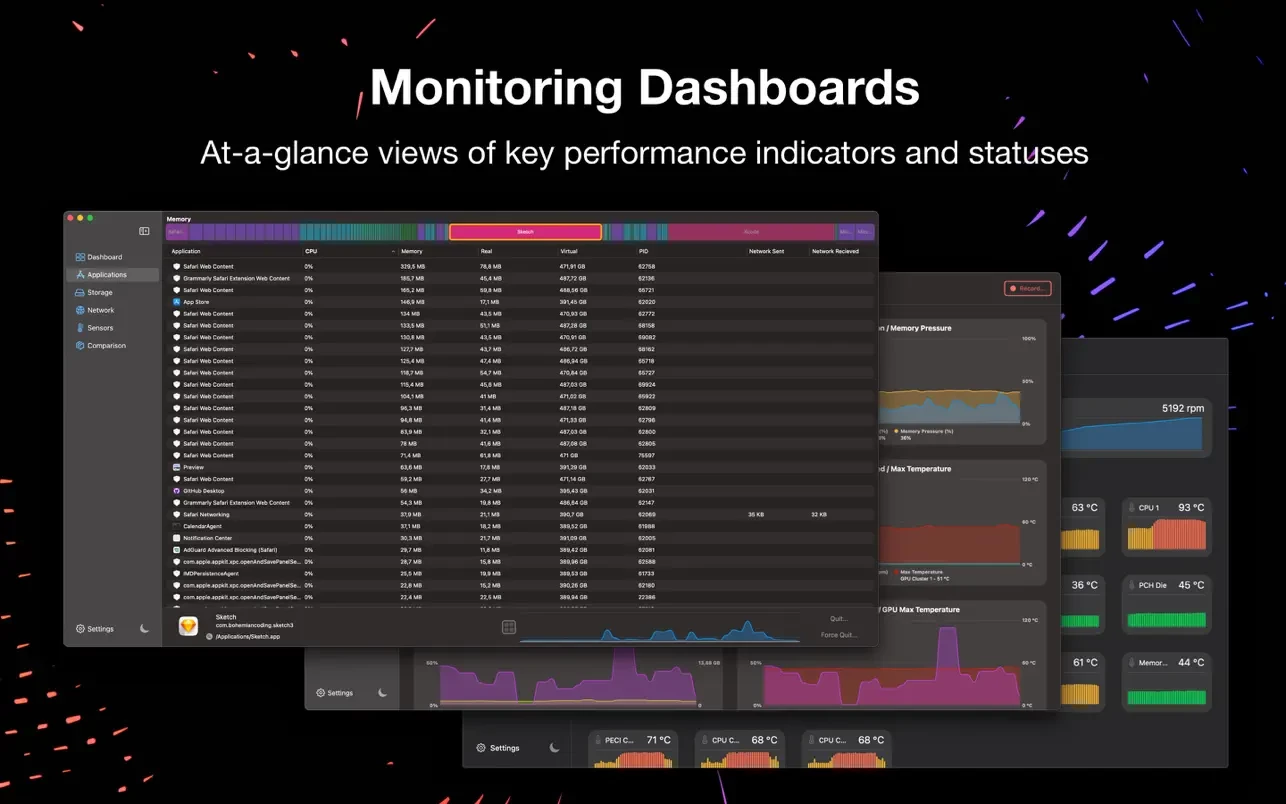The image size is (1286, 804).
Task: Select the pink Sketch memory segment
Action: point(525,232)
